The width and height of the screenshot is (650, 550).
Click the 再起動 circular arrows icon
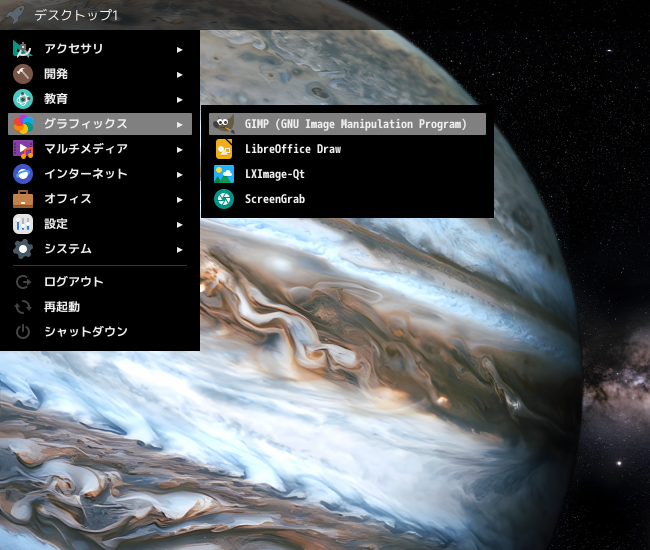23,307
